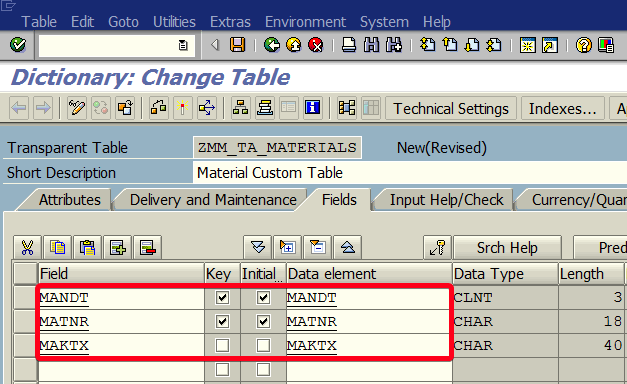627x384 pixels.
Task: Click the Indexes... button
Action: pos(563,108)
